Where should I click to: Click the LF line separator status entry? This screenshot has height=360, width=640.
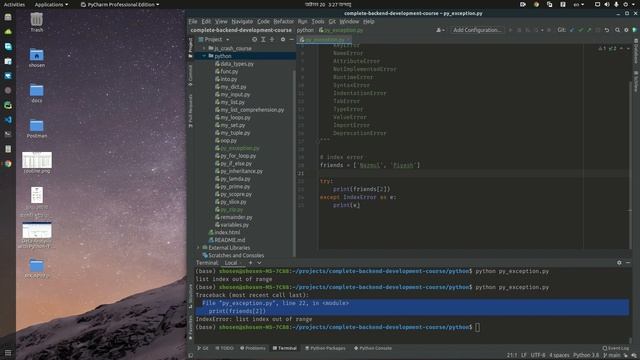523,355
